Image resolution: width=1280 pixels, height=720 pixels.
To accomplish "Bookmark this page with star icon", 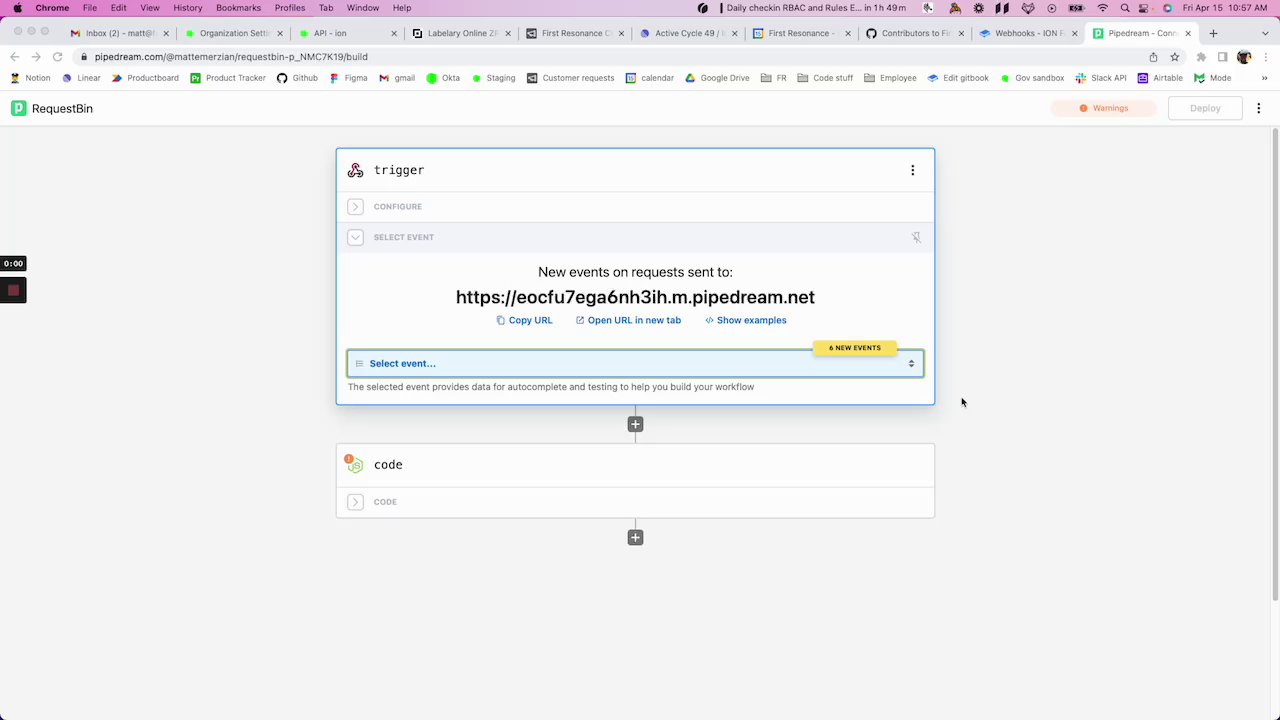I will [1175, 57].
